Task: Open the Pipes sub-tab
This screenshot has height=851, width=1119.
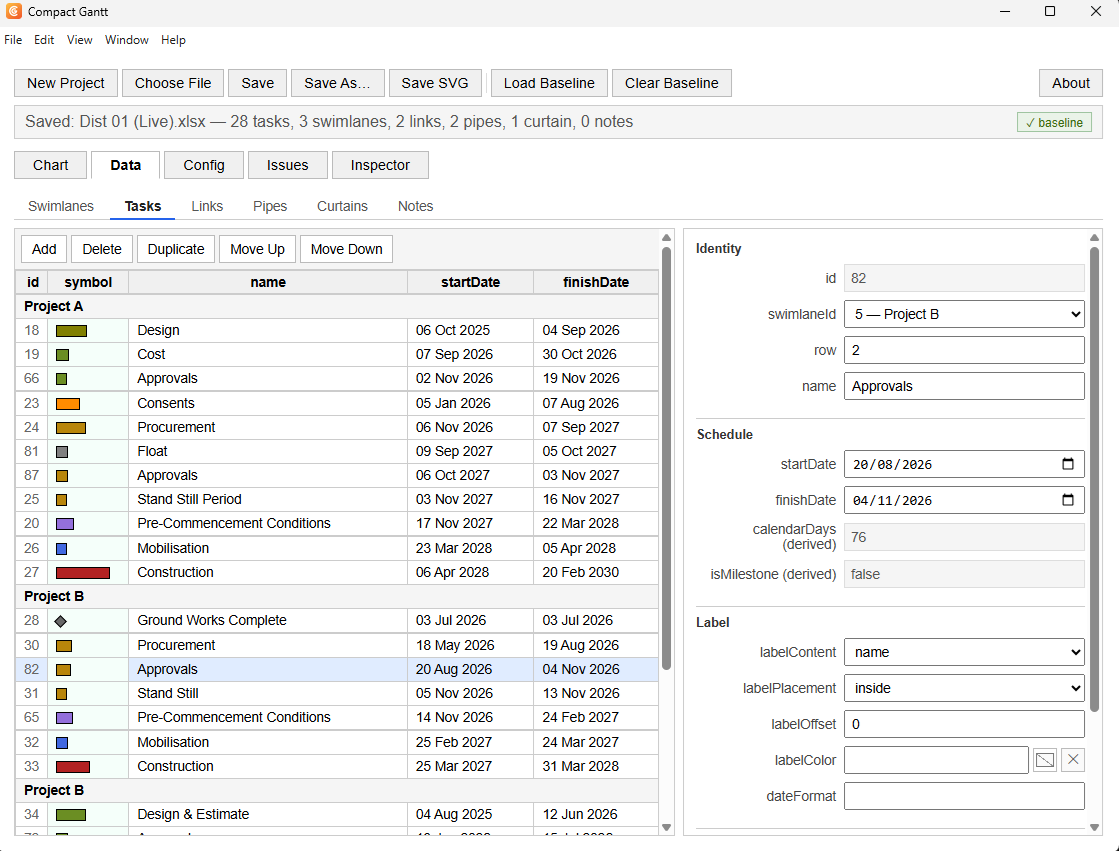Action: coord(270,206)
